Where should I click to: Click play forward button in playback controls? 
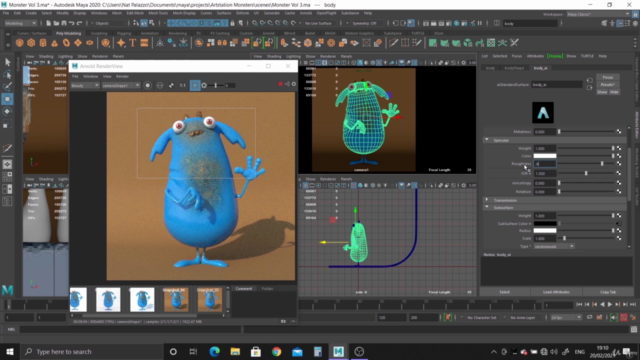click(610, 304)
